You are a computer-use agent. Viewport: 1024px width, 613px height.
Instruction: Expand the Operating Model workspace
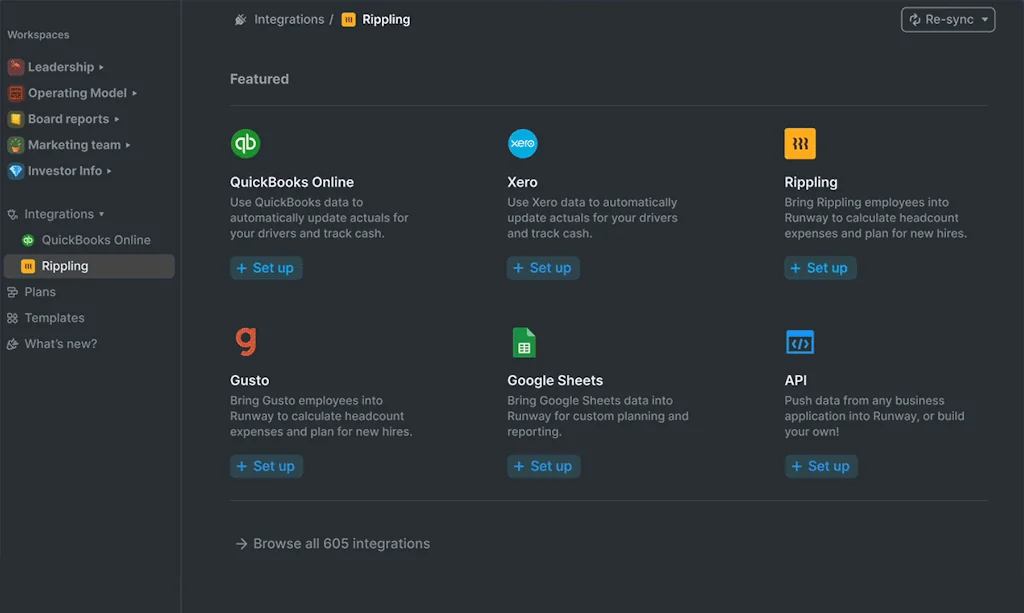click(134, 93)
